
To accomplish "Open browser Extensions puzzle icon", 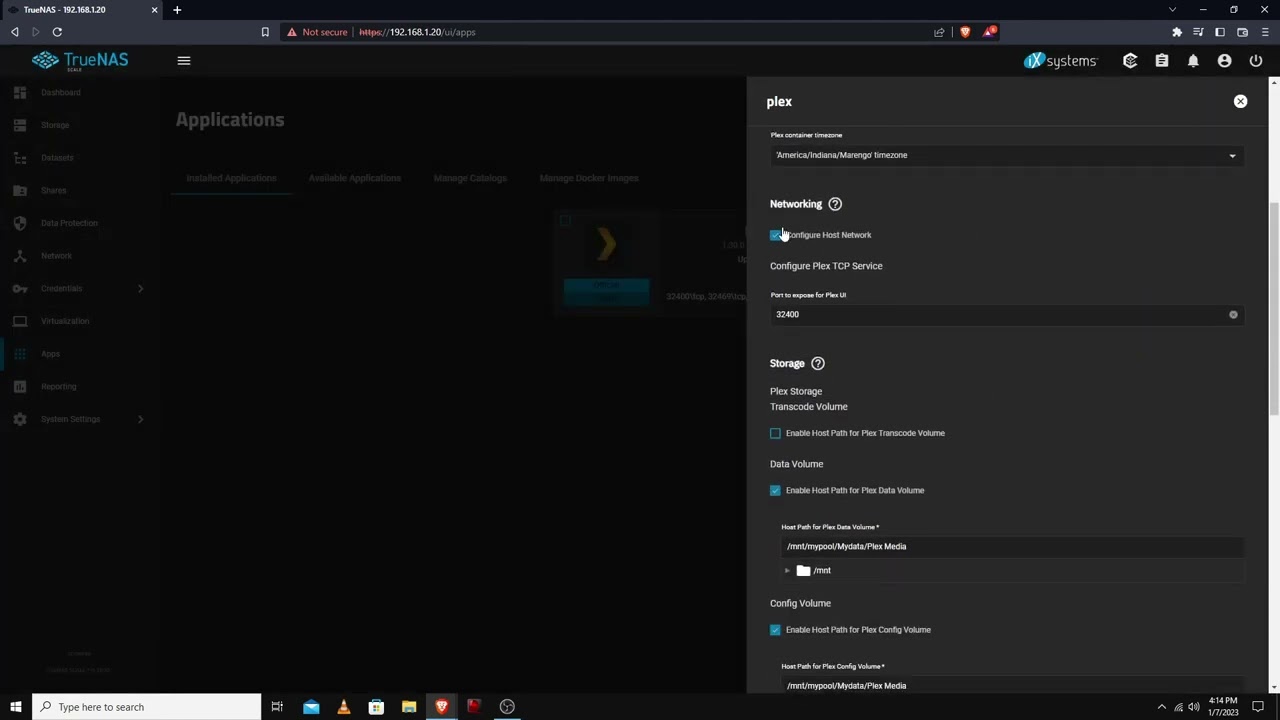I will point(1177,32).
